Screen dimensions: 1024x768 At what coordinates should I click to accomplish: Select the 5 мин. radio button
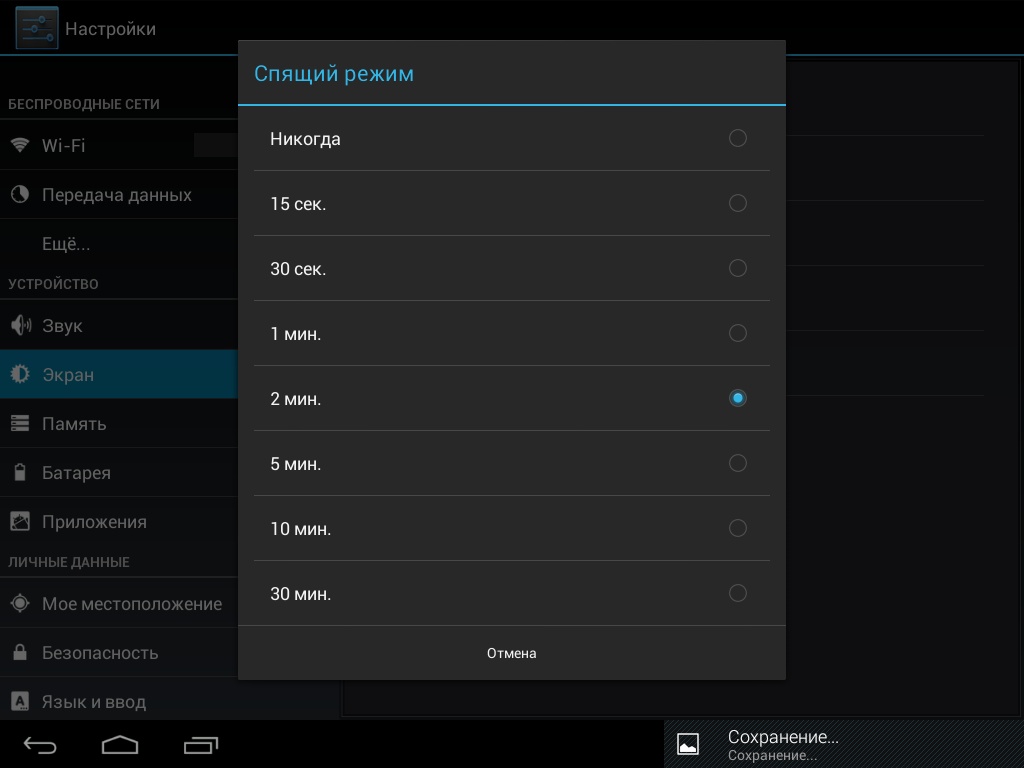(x=737, y=463)
